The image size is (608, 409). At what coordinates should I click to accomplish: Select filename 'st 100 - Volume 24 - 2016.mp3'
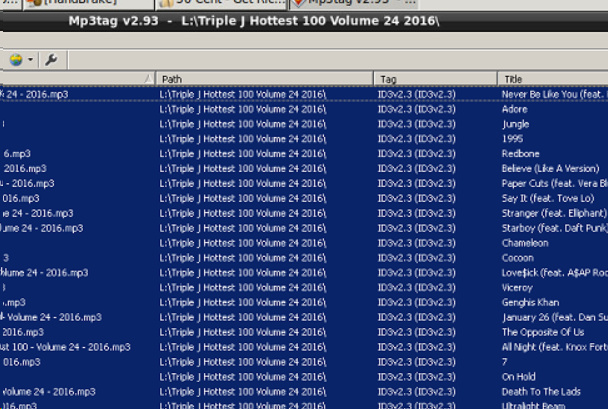pyautogui.click(x=66, y=347)
